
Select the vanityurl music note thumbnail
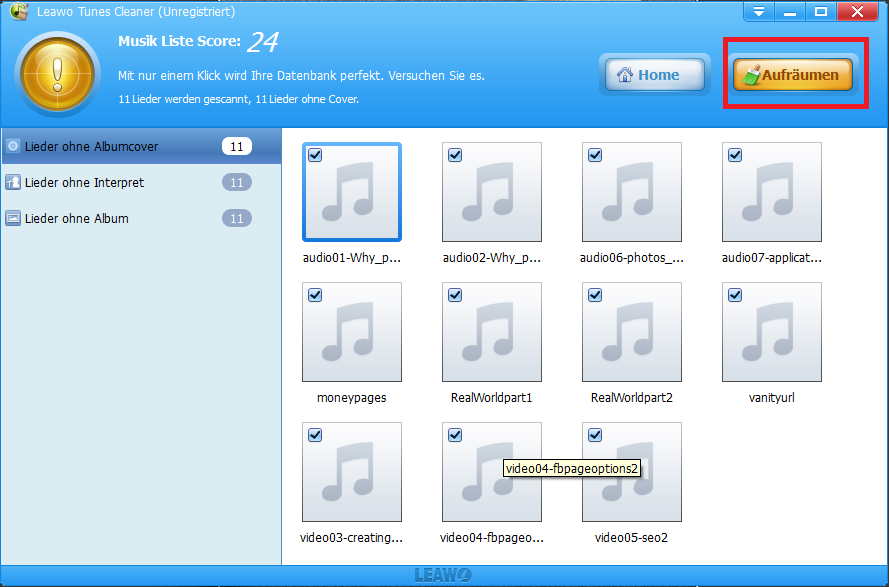(x=772, y=332)
